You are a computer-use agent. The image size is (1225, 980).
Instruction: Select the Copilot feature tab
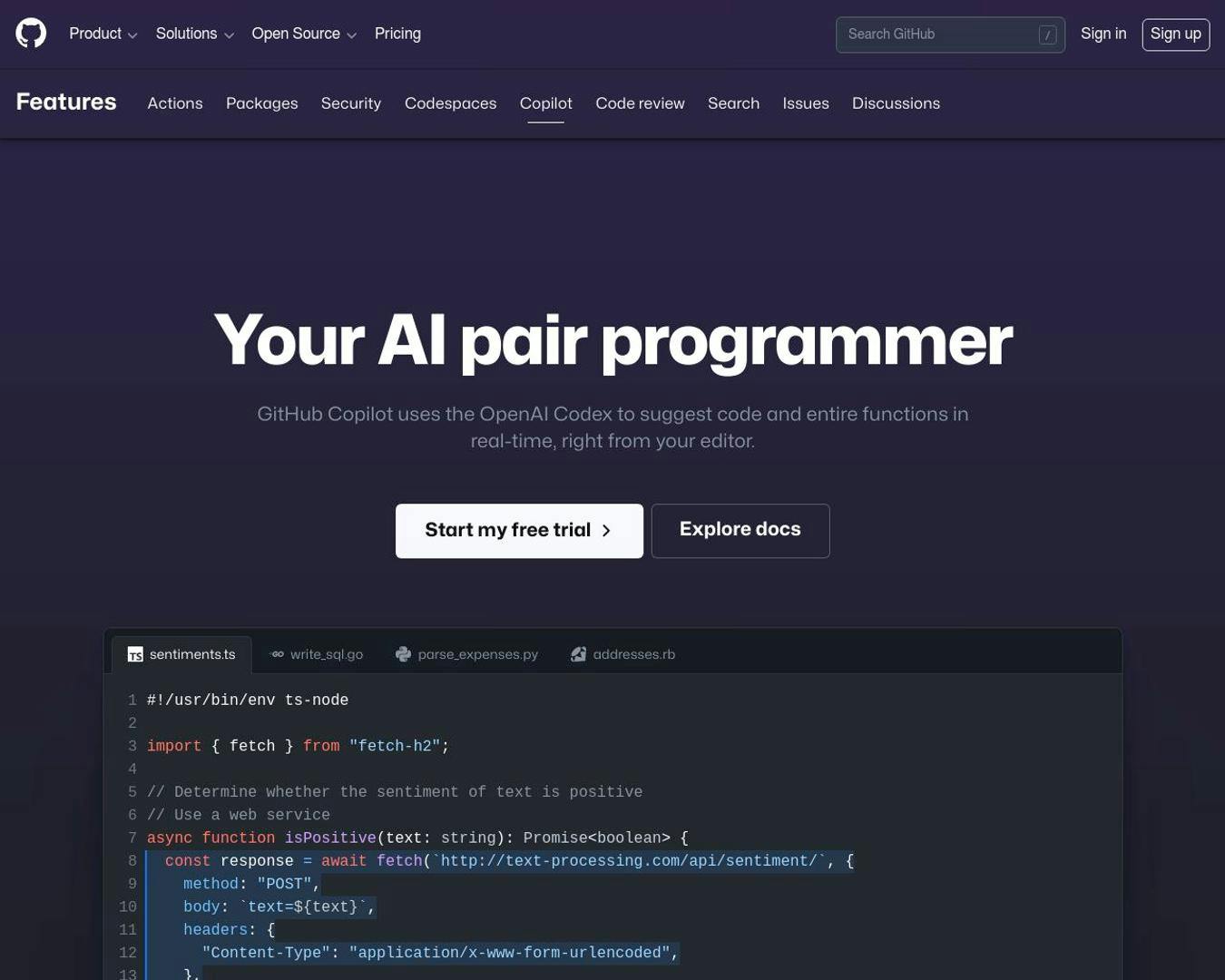pos(545,103)
